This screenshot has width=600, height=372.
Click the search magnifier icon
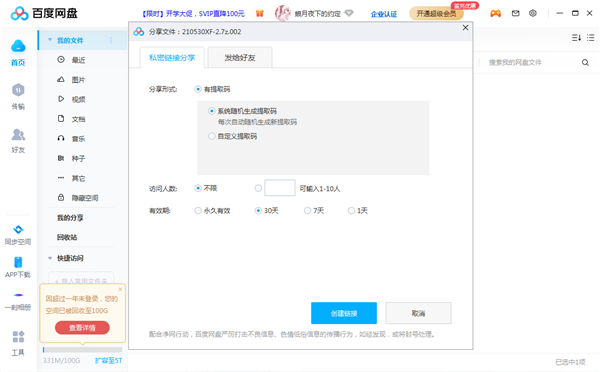click(585, 62)
